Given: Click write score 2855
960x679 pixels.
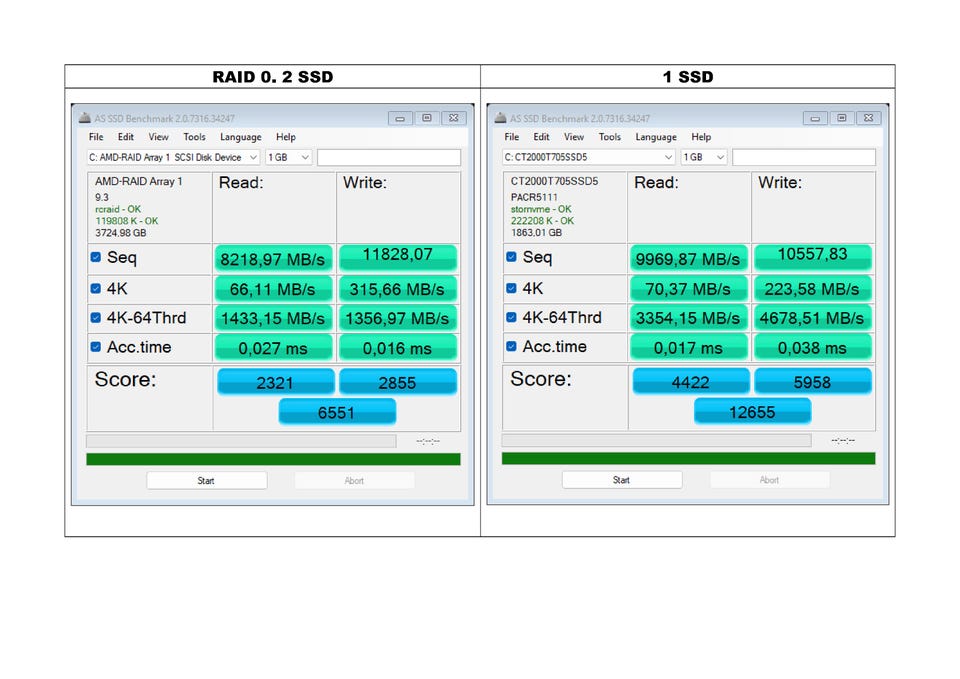Looking at the screenshot, I should tap(398, 382).
